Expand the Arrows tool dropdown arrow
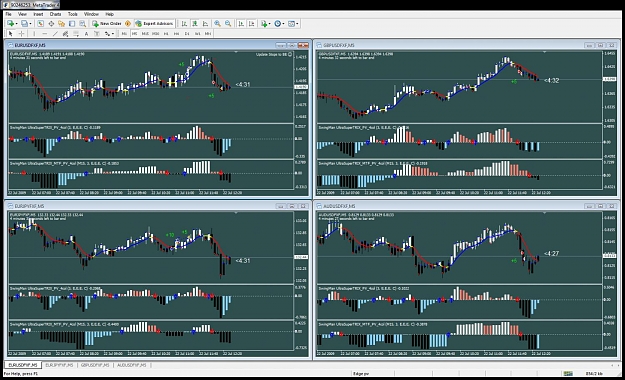 point(113,33)
